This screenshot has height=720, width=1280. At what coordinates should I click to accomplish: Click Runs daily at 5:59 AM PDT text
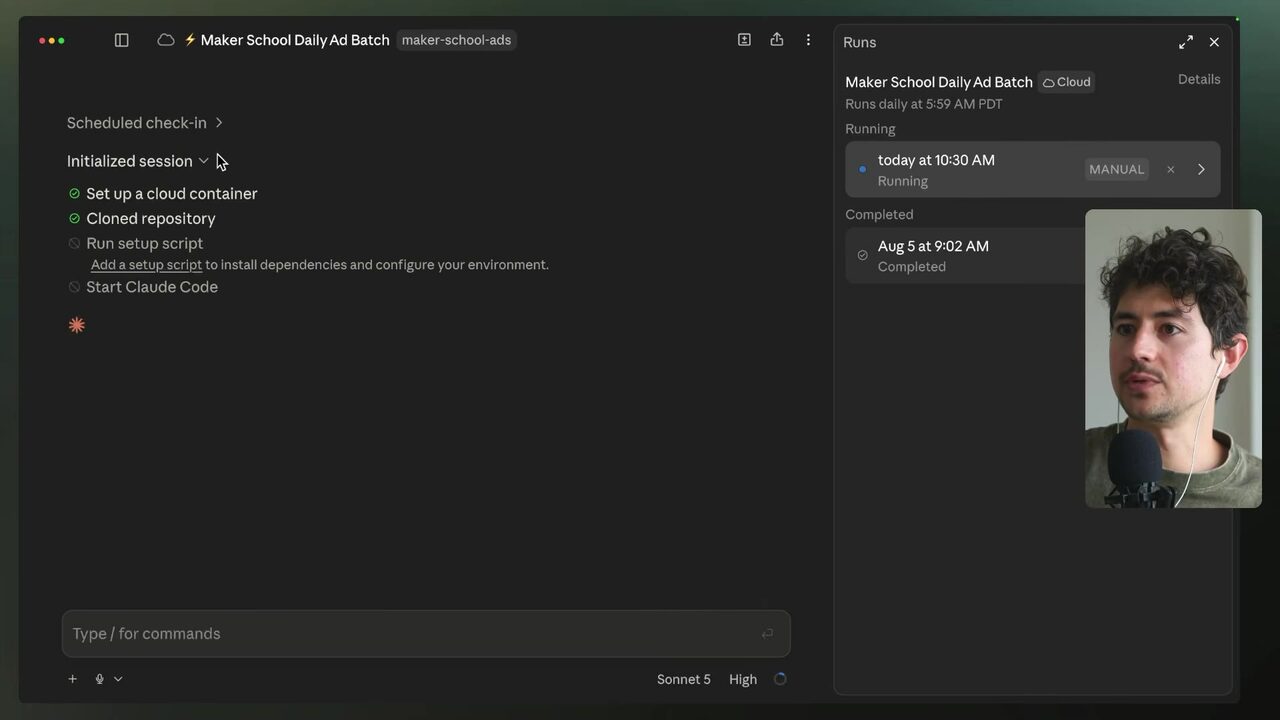point(924,104)
